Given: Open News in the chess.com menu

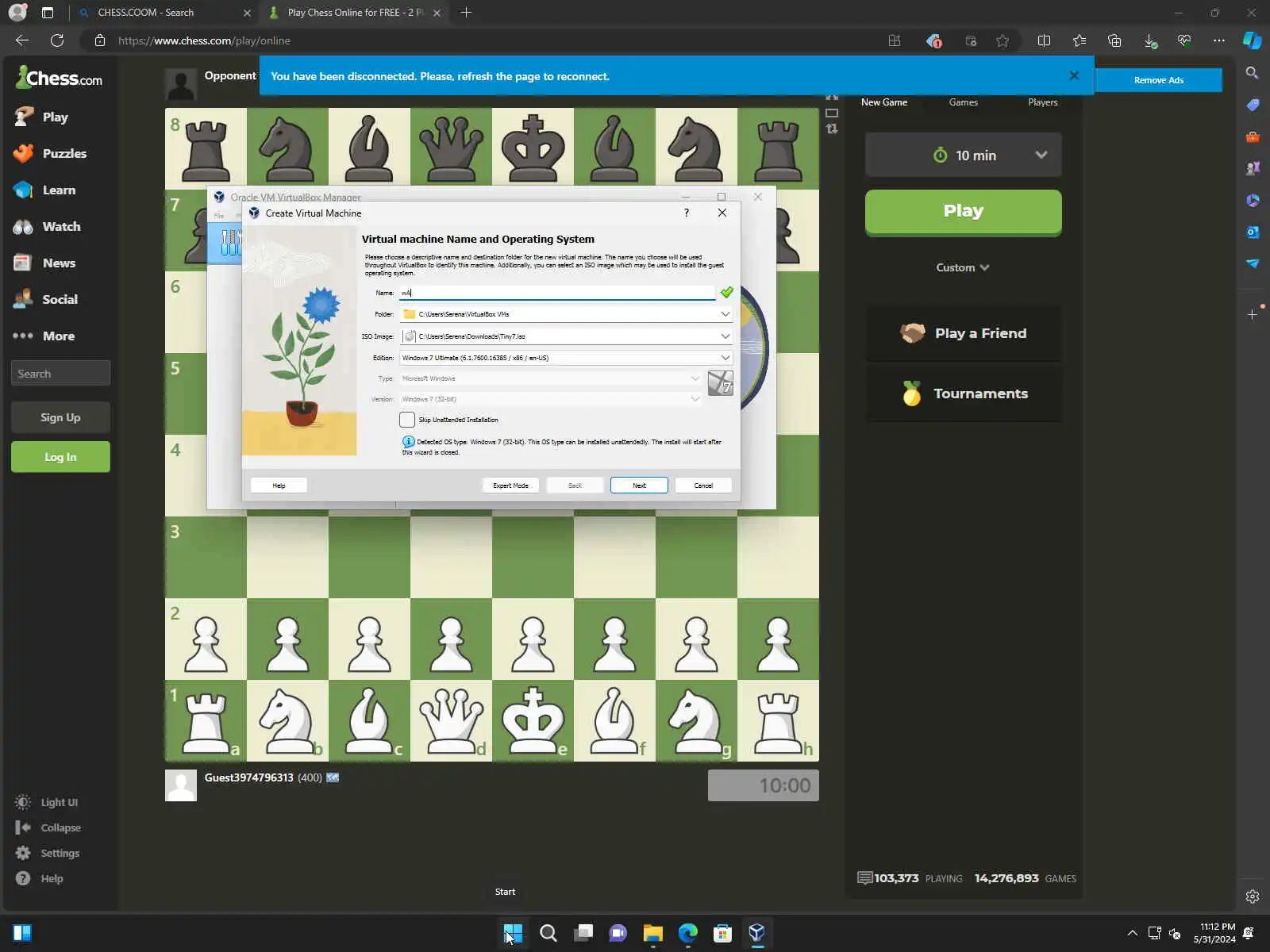Looking at the screenshot, I should [x=45, y=263].
